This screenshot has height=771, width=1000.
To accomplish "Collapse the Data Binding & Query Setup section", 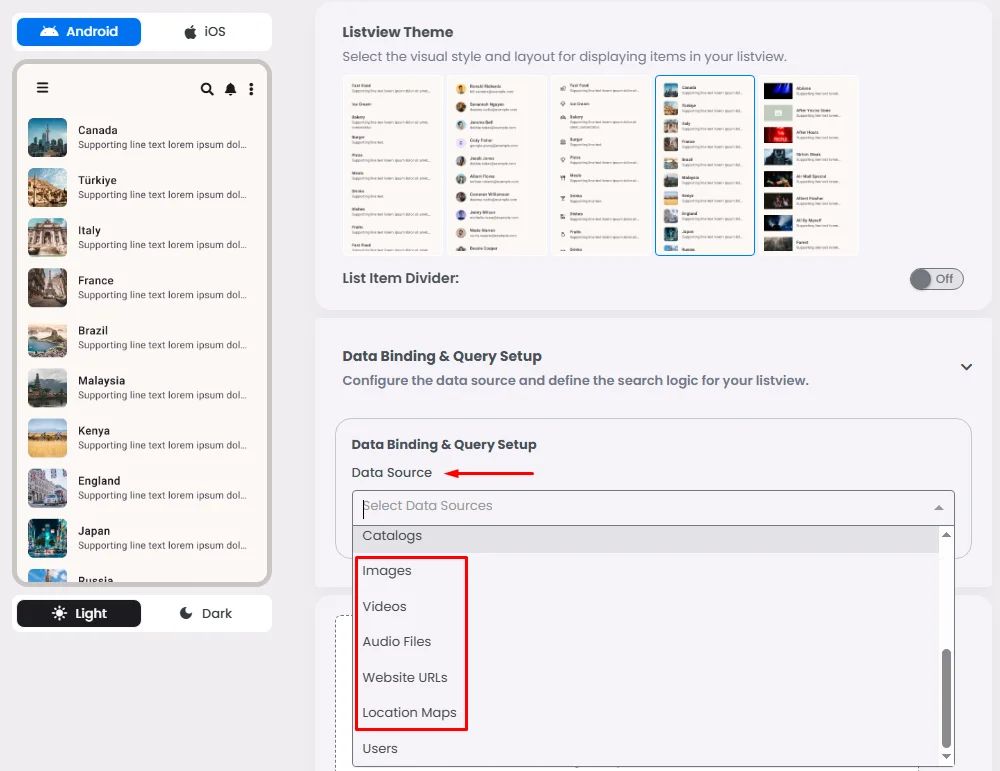I will (x=966, y=367).
